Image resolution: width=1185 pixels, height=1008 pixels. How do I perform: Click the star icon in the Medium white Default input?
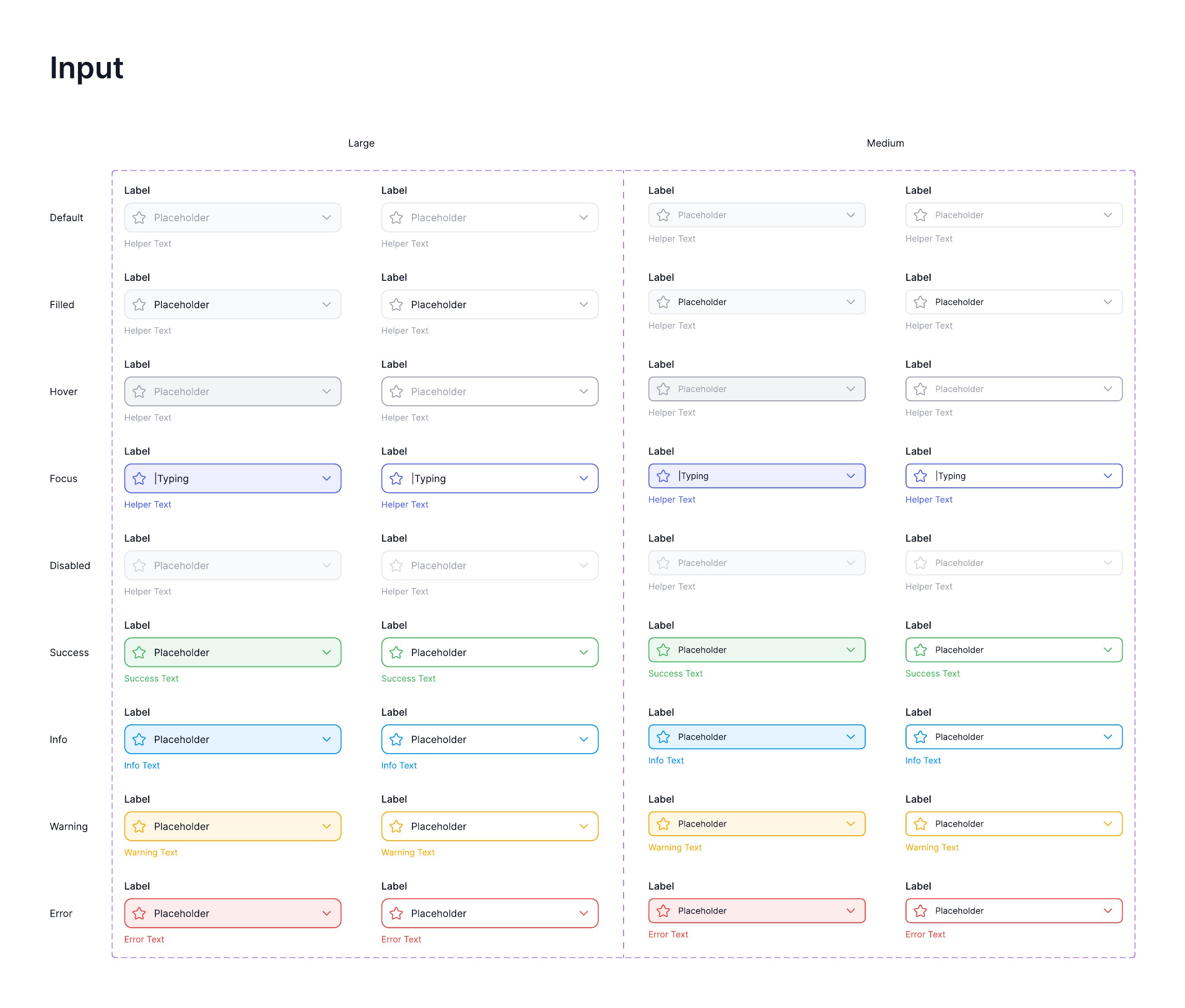[920, 215]
